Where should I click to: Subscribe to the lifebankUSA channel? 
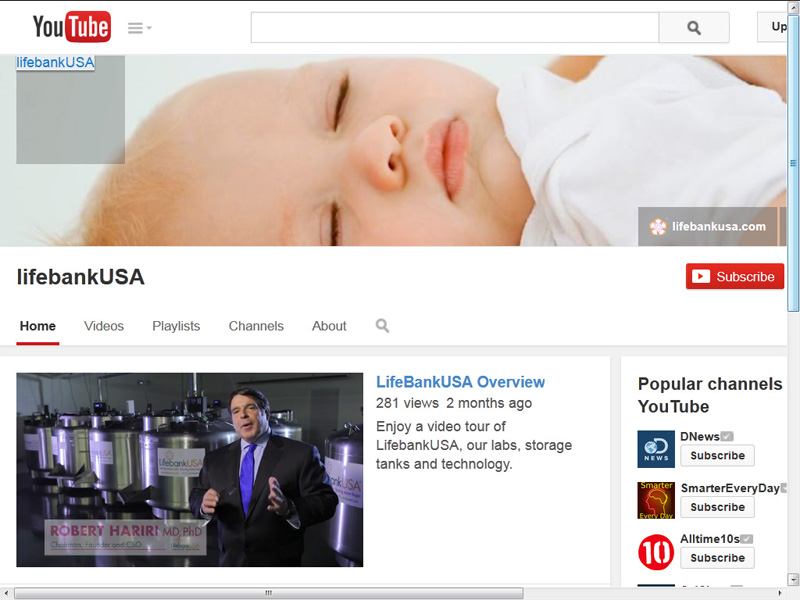734,277
